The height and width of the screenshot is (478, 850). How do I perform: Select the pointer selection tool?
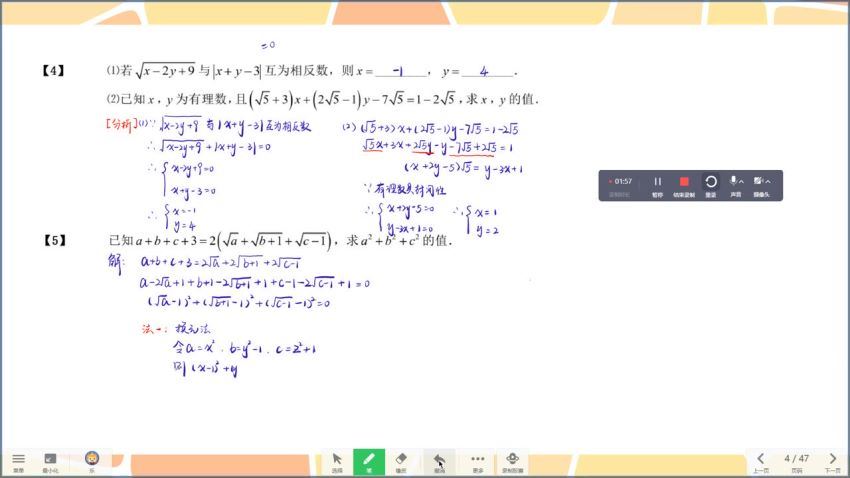[337, 460]
